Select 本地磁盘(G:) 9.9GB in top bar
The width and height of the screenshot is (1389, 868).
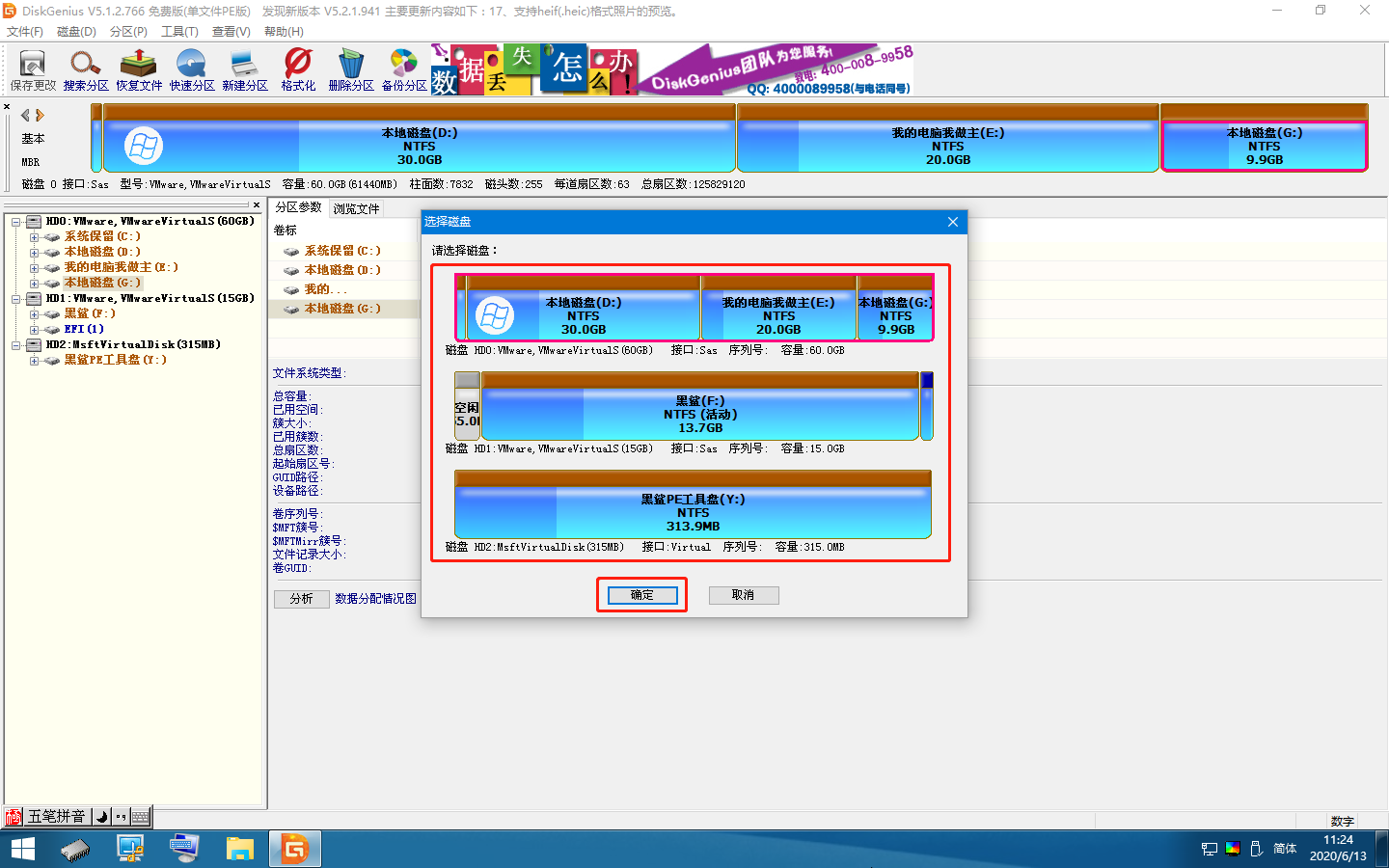1265,138
